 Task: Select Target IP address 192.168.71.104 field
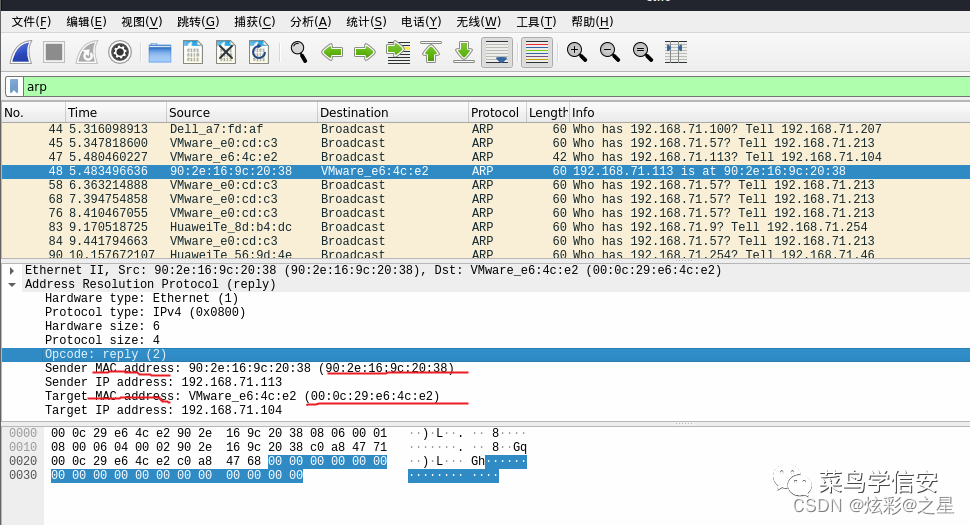[163, 411]
